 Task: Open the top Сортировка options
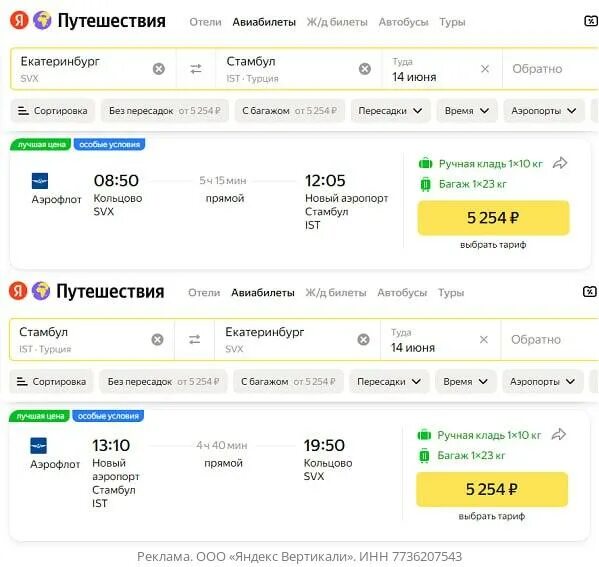(x=52, y=111)
